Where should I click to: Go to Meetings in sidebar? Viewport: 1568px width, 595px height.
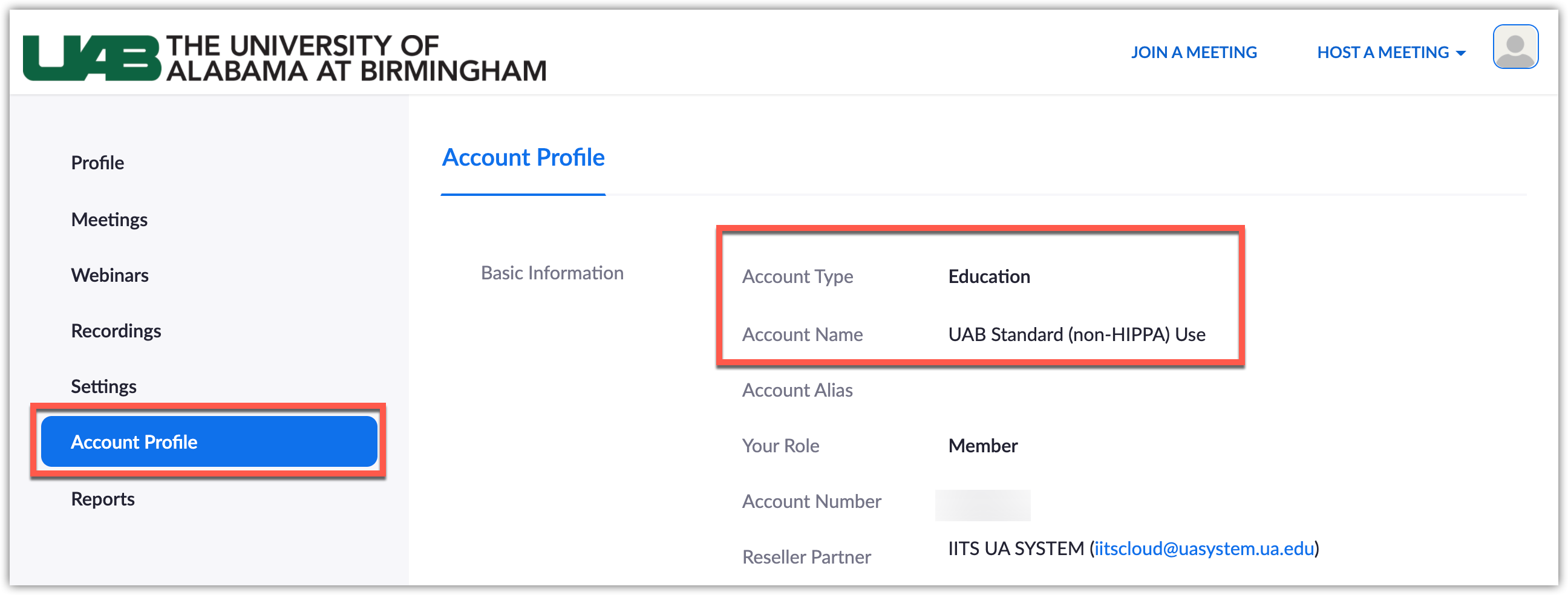coord(109,219)
